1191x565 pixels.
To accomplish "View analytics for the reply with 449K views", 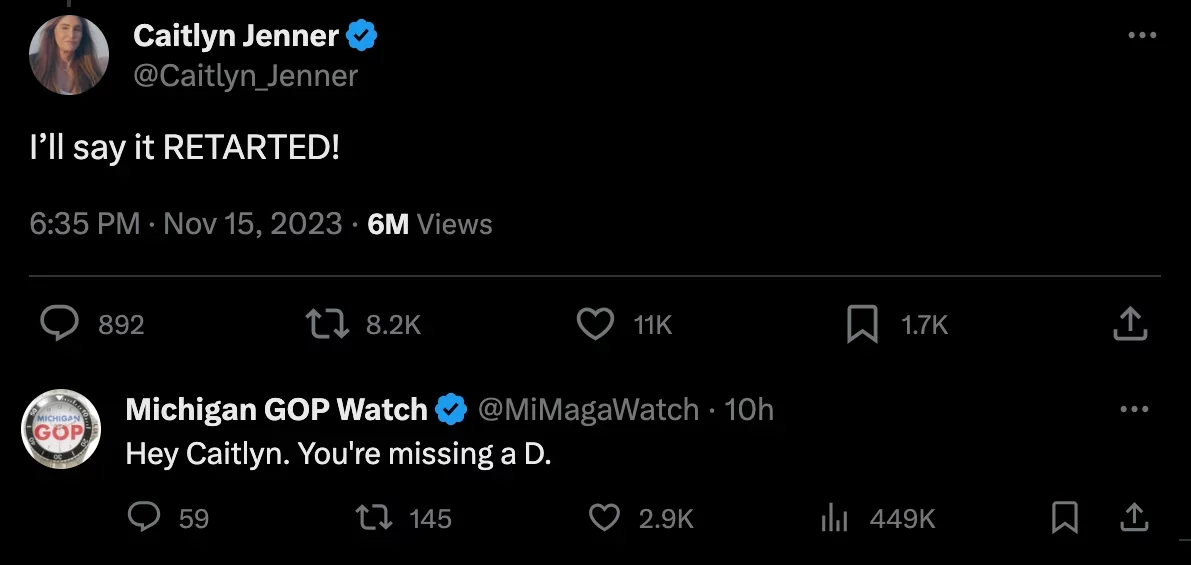I will pyautogui.click(x=834, y=517).
